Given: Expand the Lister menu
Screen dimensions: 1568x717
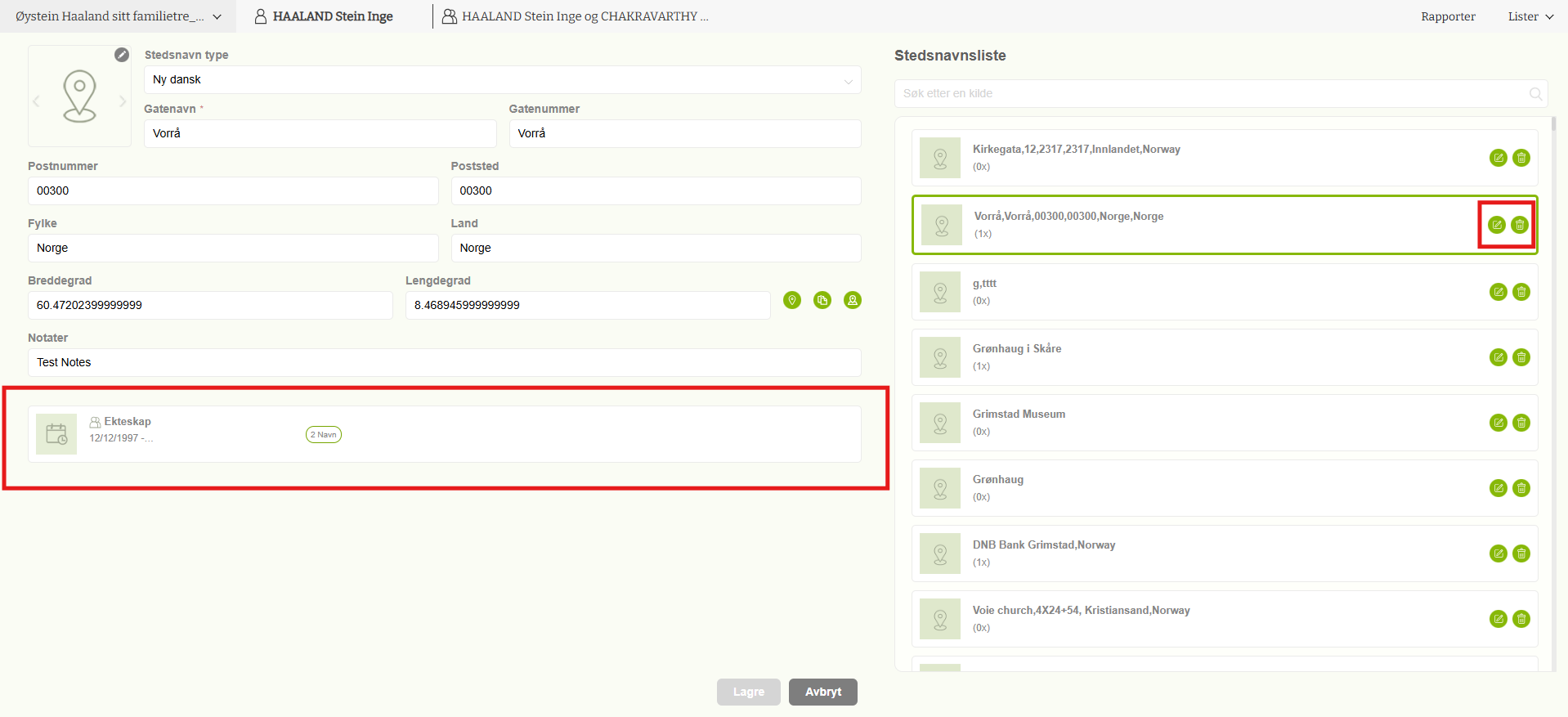Looking at the screenshot, I should [x=1530, y=16].
